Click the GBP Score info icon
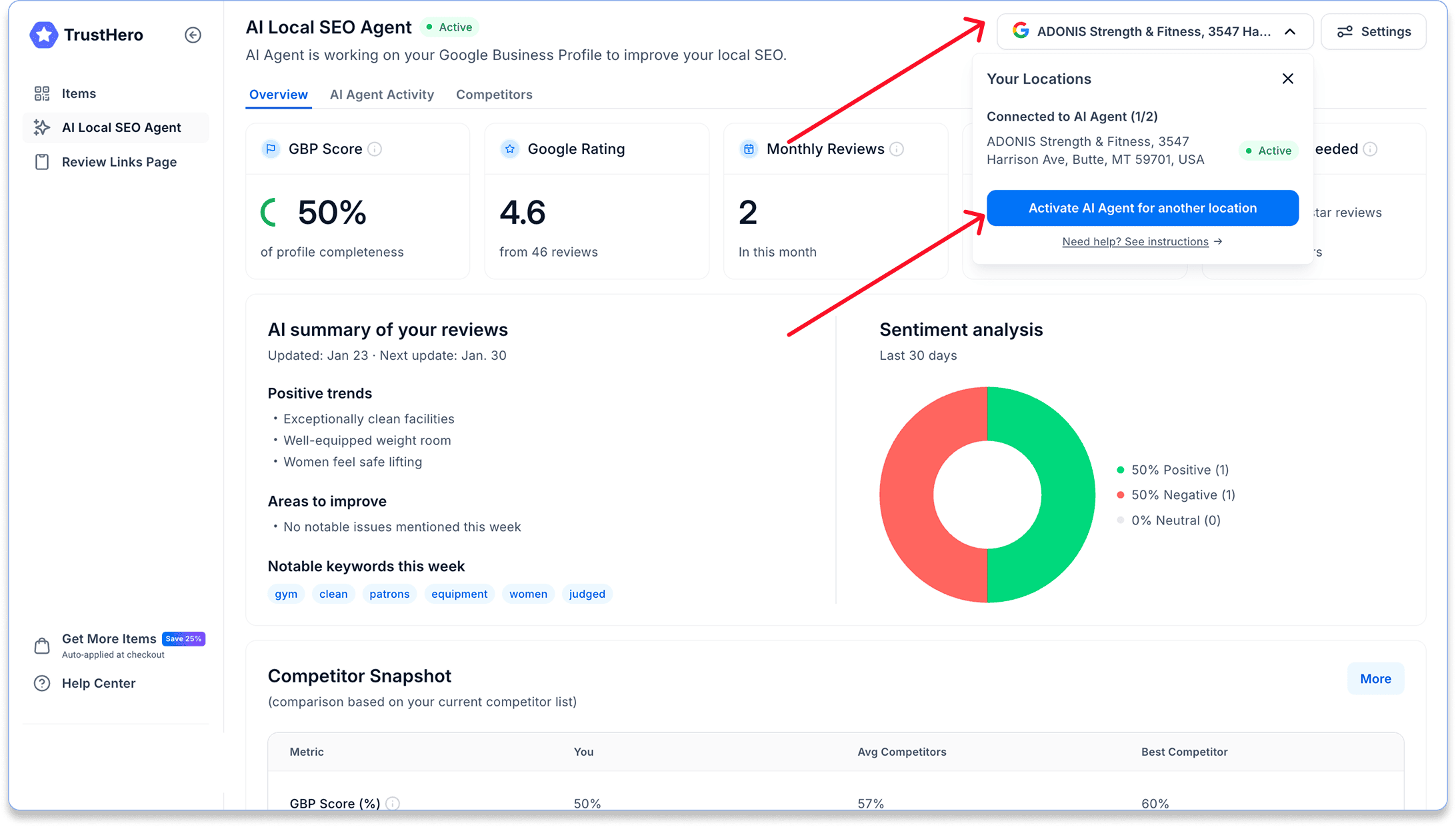 click(375, 149)
